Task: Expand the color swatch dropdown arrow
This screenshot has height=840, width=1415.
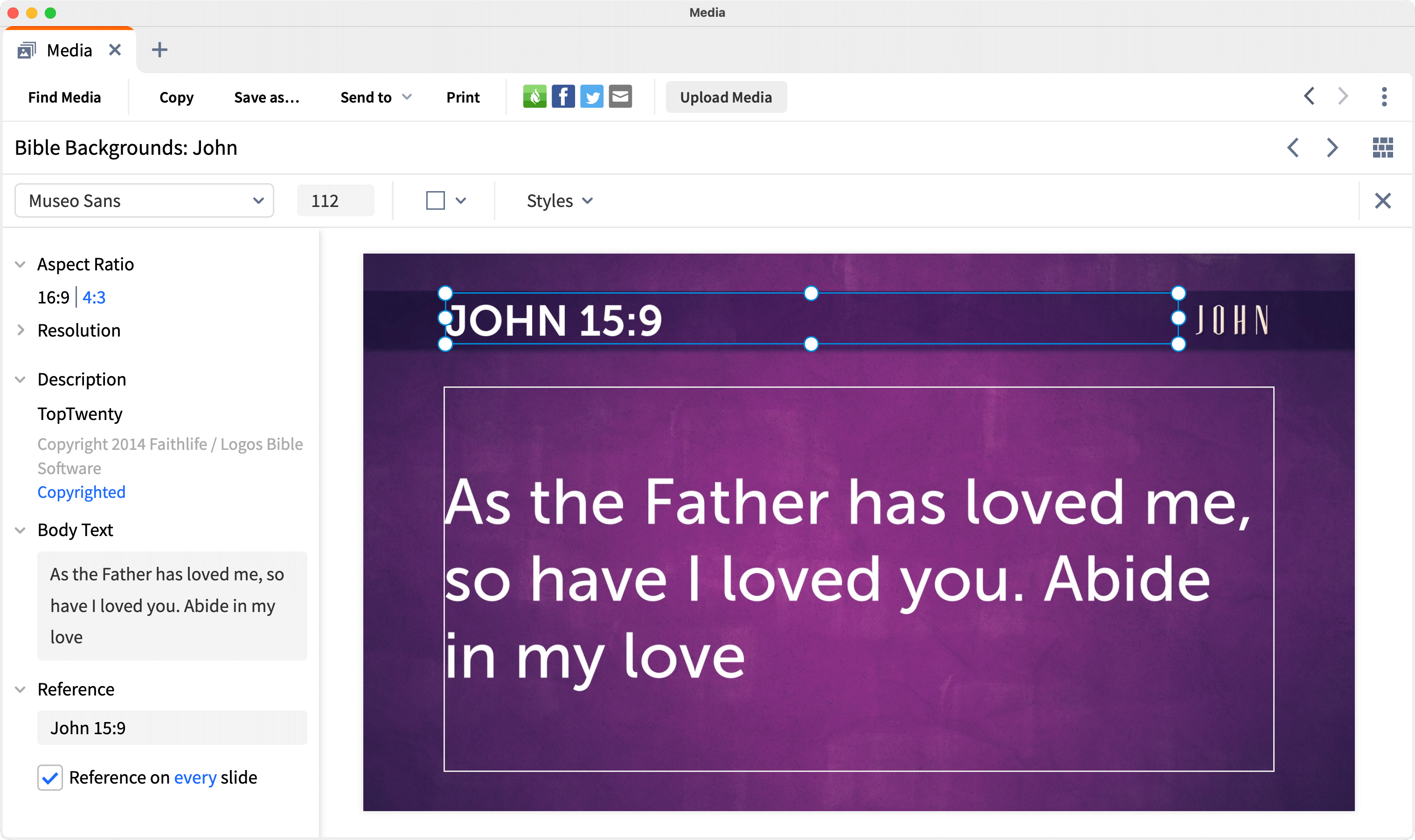Action: [x=461, y=200]
